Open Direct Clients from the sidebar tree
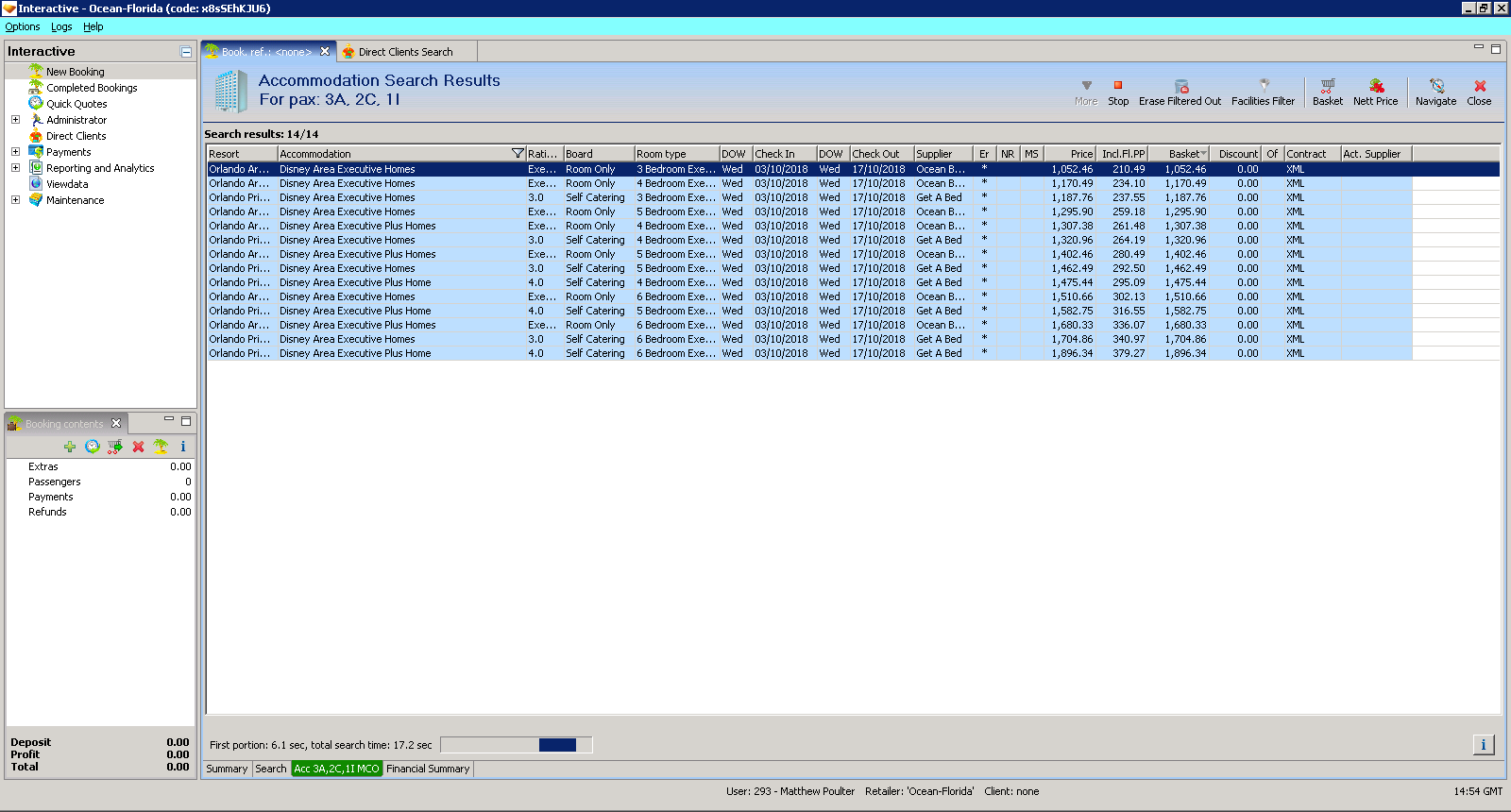The height and width of the screenshot is (812, 1511). tap(76, 136)
